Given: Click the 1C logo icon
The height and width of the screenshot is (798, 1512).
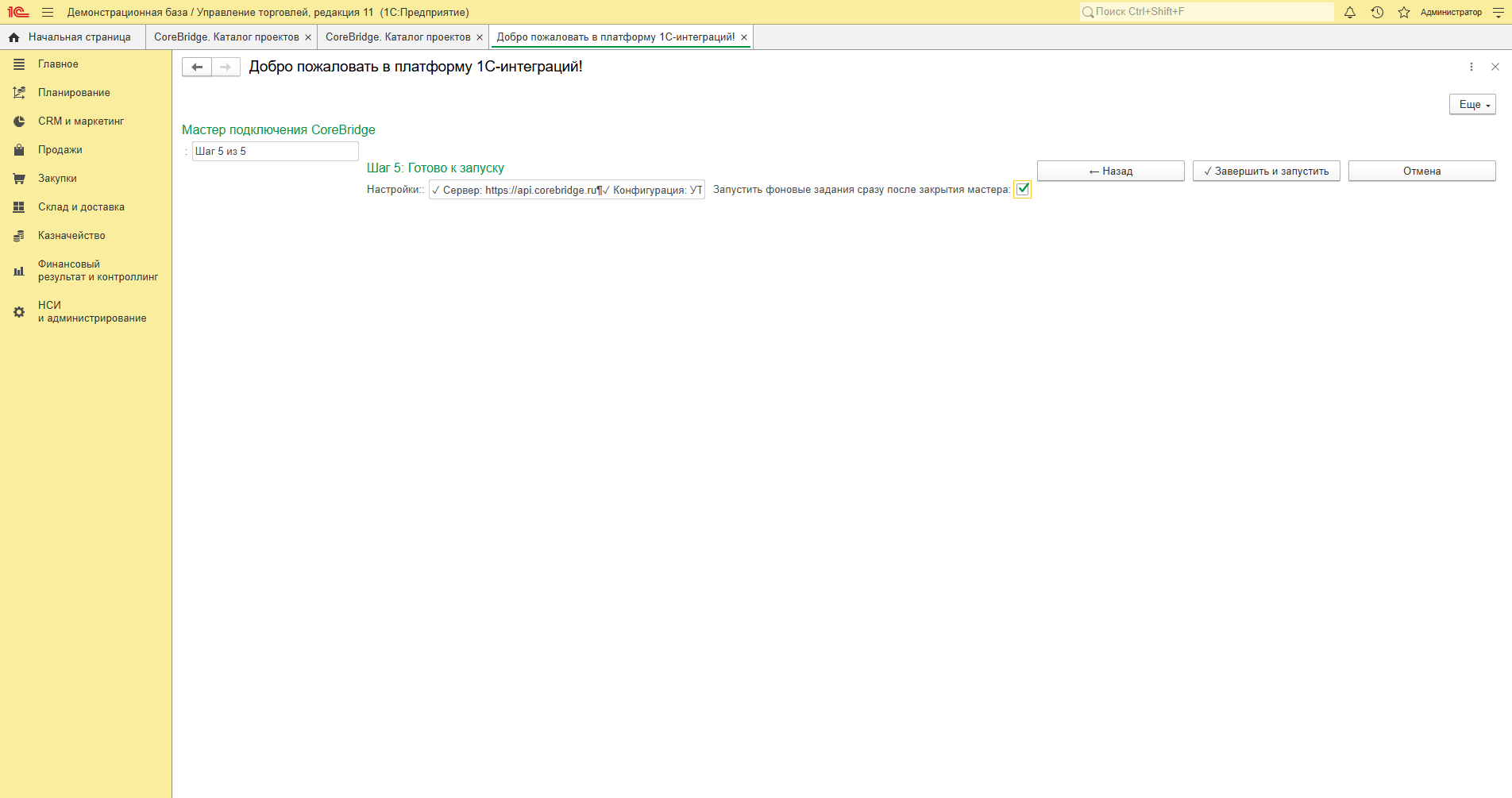Looking at the screenshot, I should [18, 12].
